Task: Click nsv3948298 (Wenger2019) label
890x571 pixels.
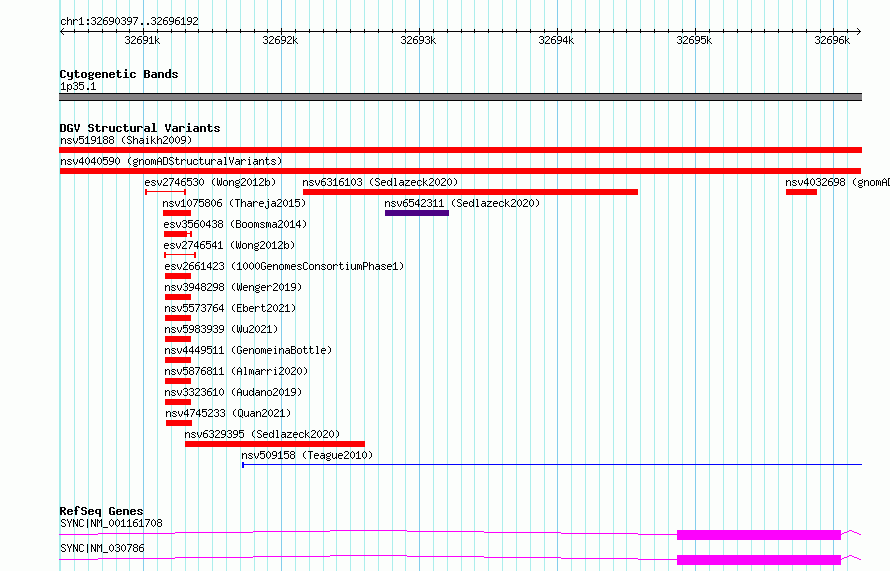Action: pos(233,287)
